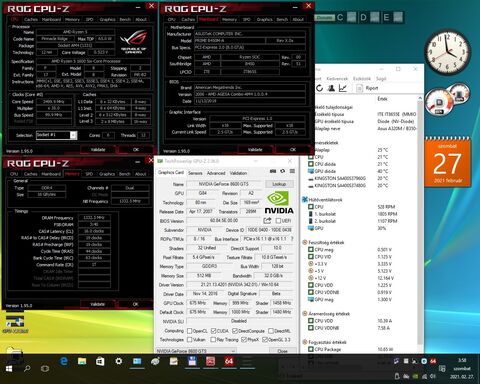
Task: Click the CPU meter gauge gadget
Action: coord(439,102)
